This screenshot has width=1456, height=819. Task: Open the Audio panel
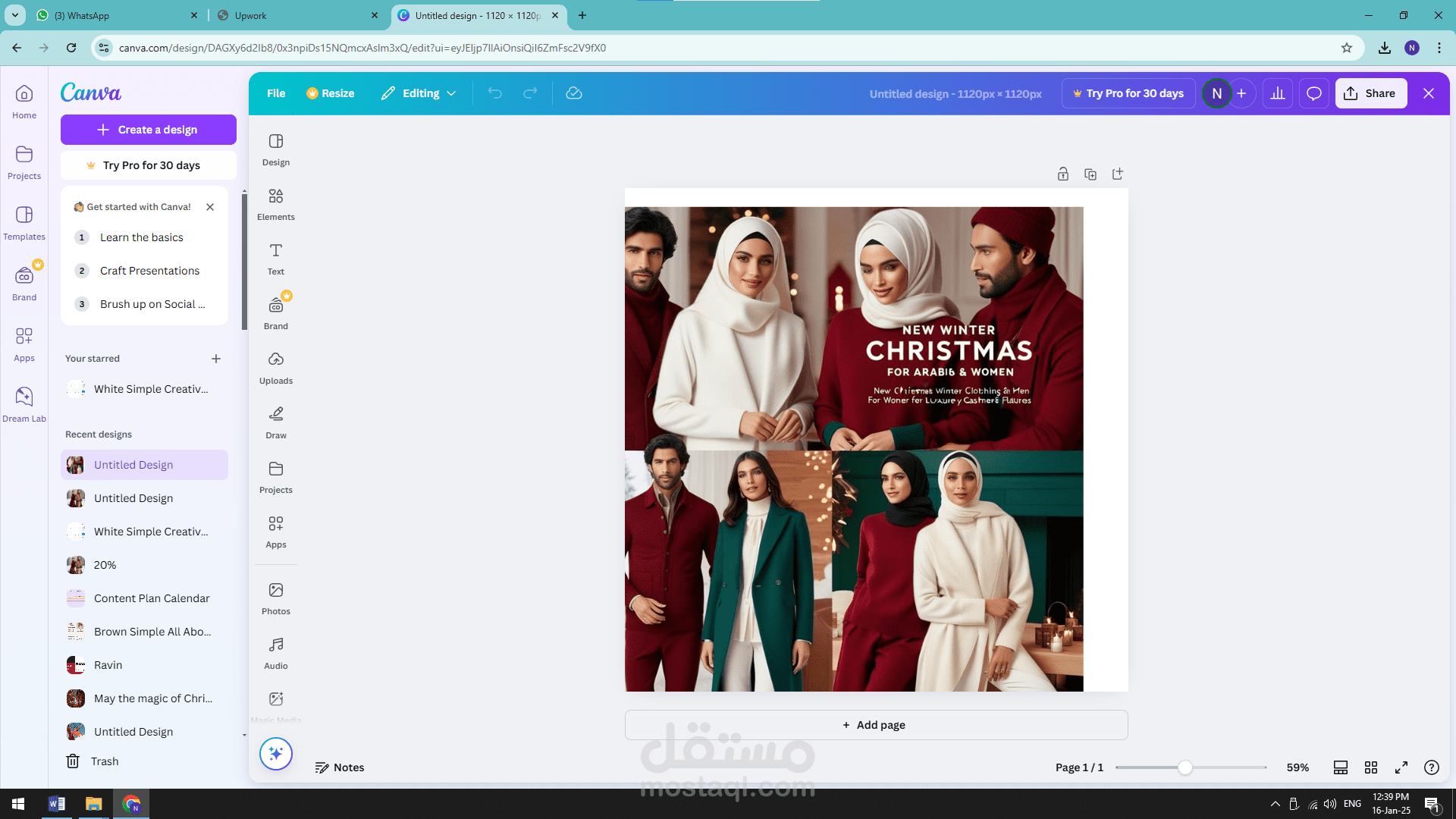tap(276, 653)
